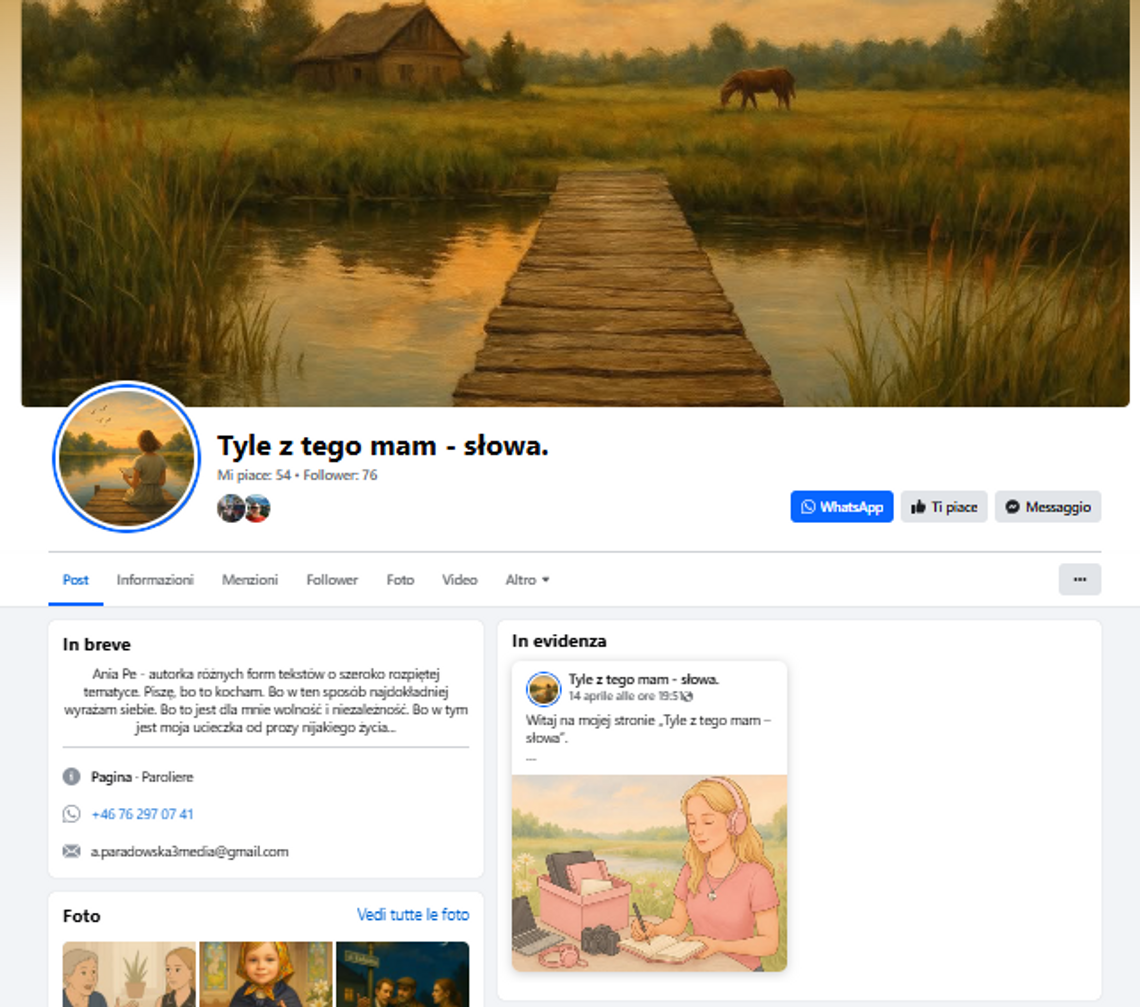Open the Menzioni tab
Image resolution: width=1140 pixels, height=1007 pixels.
click(x=250, y=580)
